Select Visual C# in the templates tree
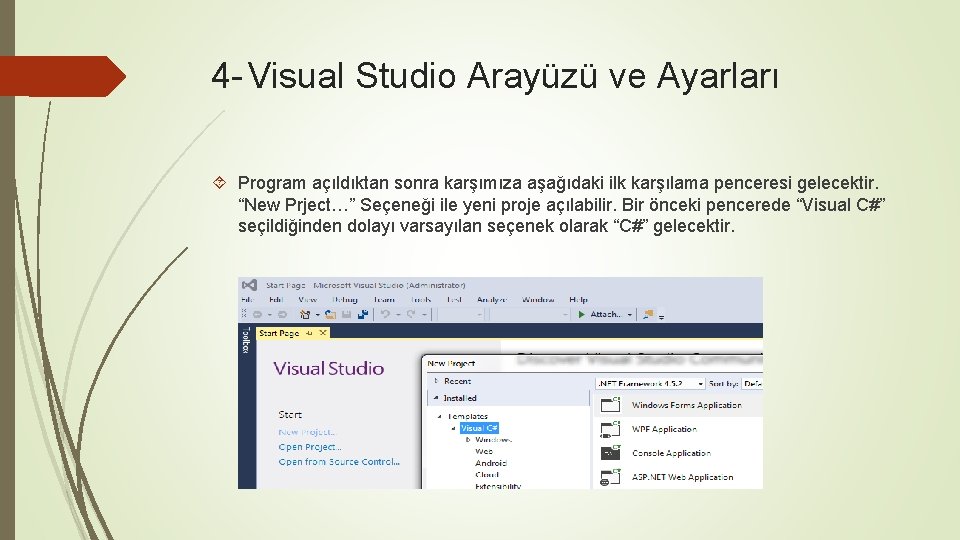The image size is (960, 540). click(479, 428)
